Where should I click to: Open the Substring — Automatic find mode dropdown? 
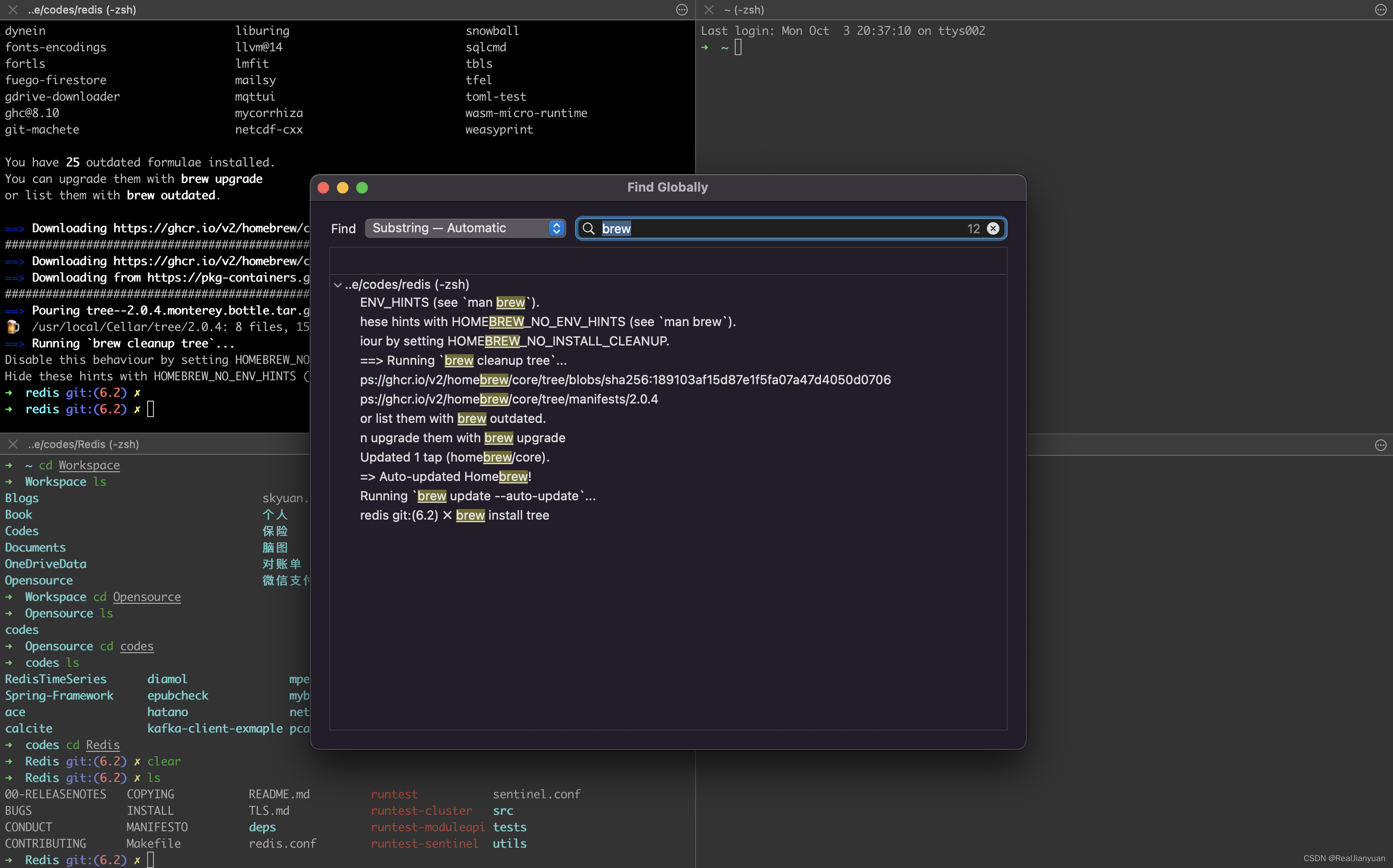coord(465,228)
